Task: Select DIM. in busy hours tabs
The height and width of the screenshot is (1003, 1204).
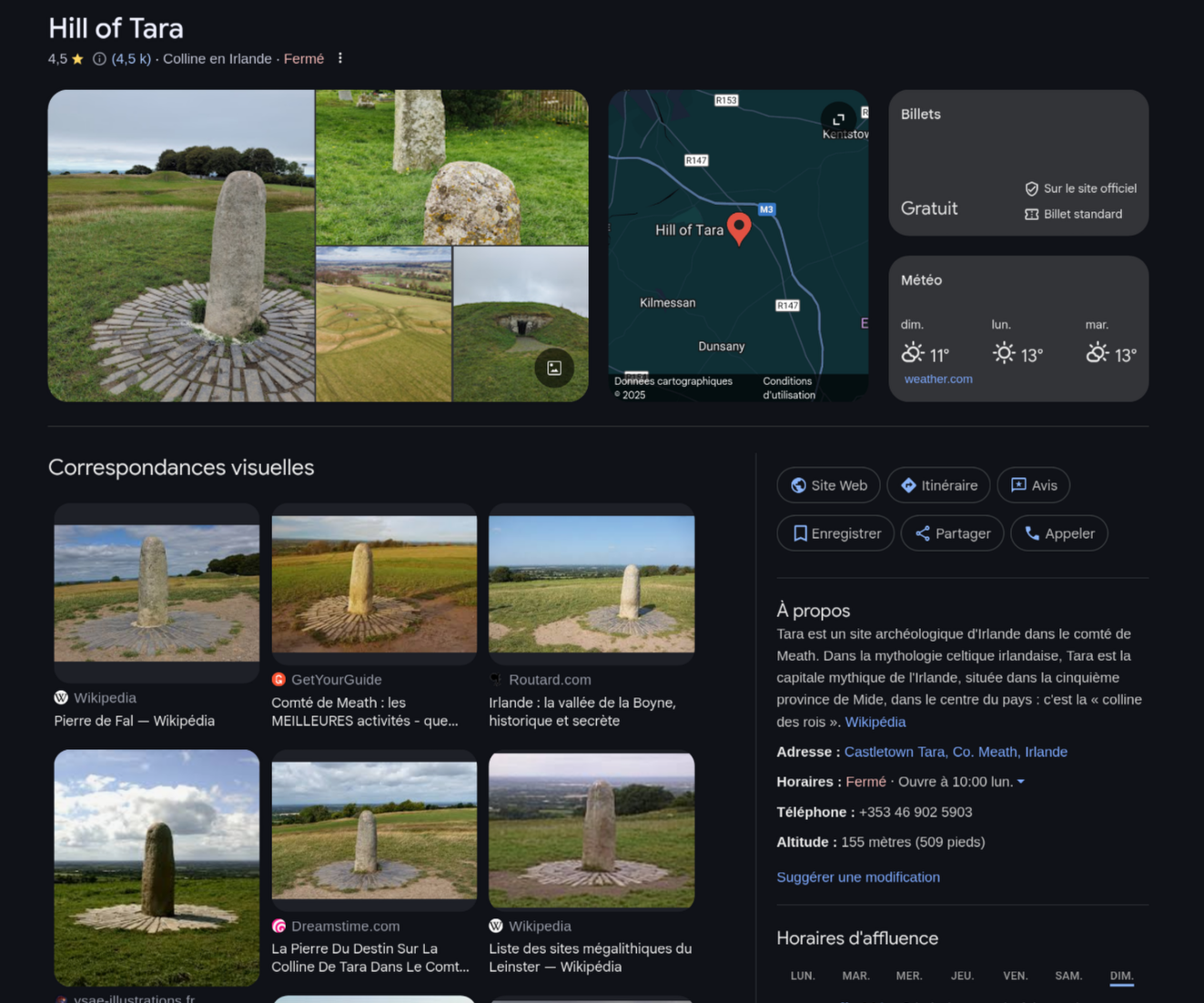Action: coord(1122,976)
